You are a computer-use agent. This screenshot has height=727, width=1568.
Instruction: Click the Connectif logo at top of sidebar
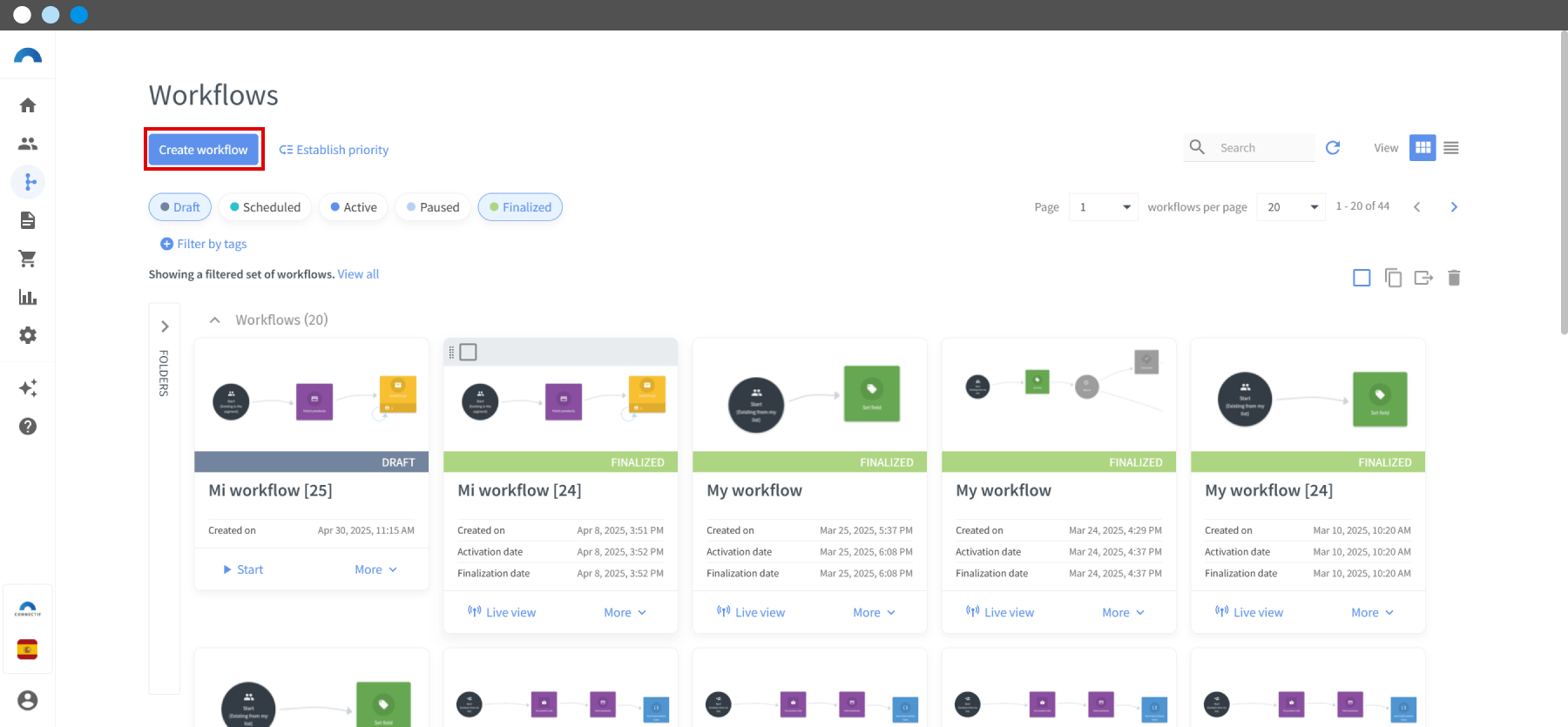click(x=28, y=56)
